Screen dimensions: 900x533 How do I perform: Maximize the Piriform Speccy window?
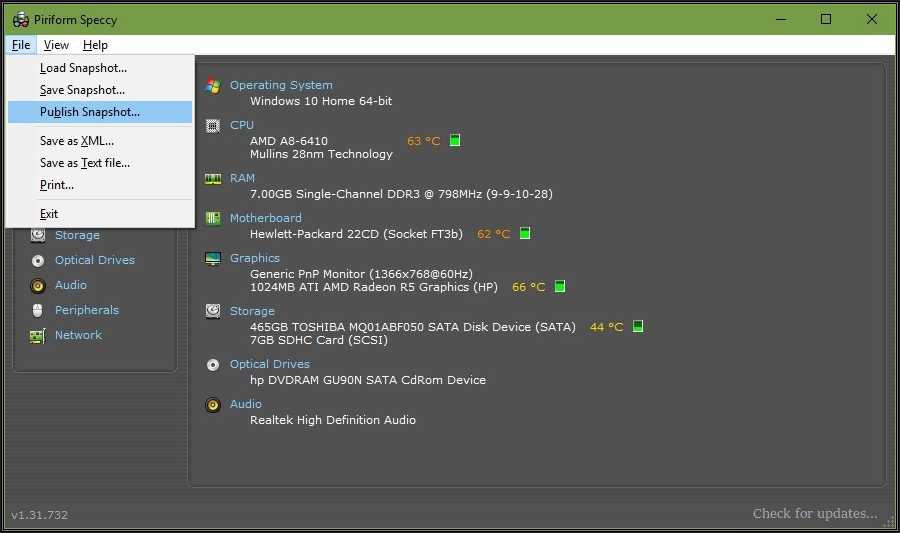point(826,19)
